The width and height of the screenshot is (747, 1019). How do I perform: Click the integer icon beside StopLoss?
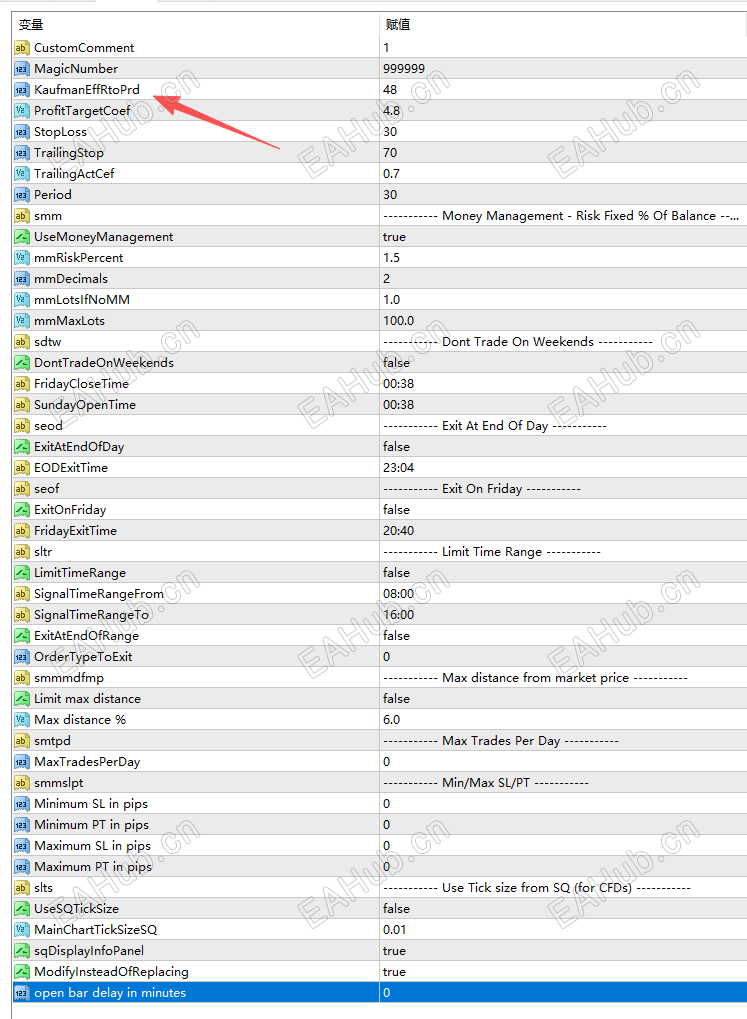pos(21,132)
